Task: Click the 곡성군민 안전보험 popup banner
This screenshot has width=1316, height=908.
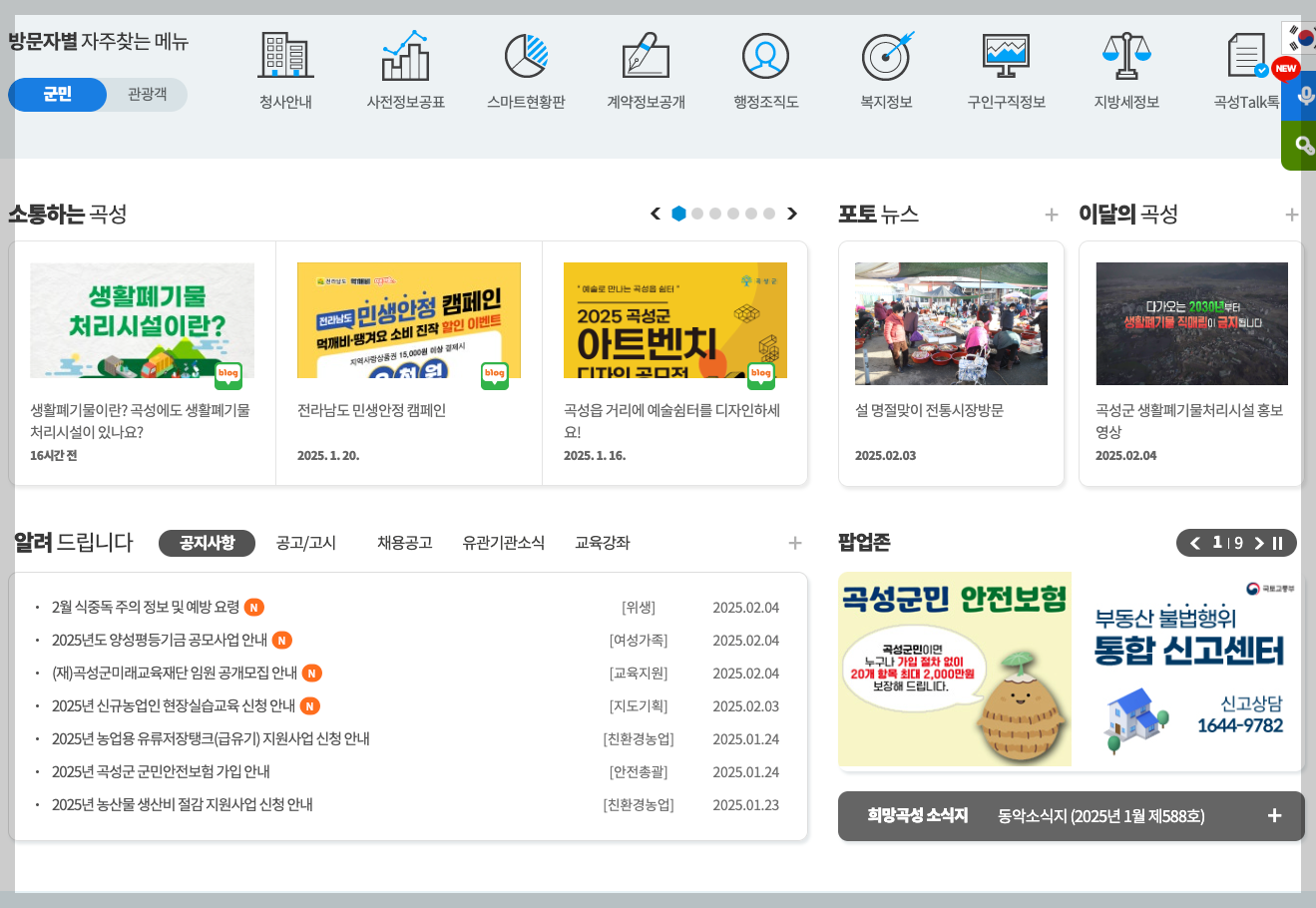Action: click(954, 670)
